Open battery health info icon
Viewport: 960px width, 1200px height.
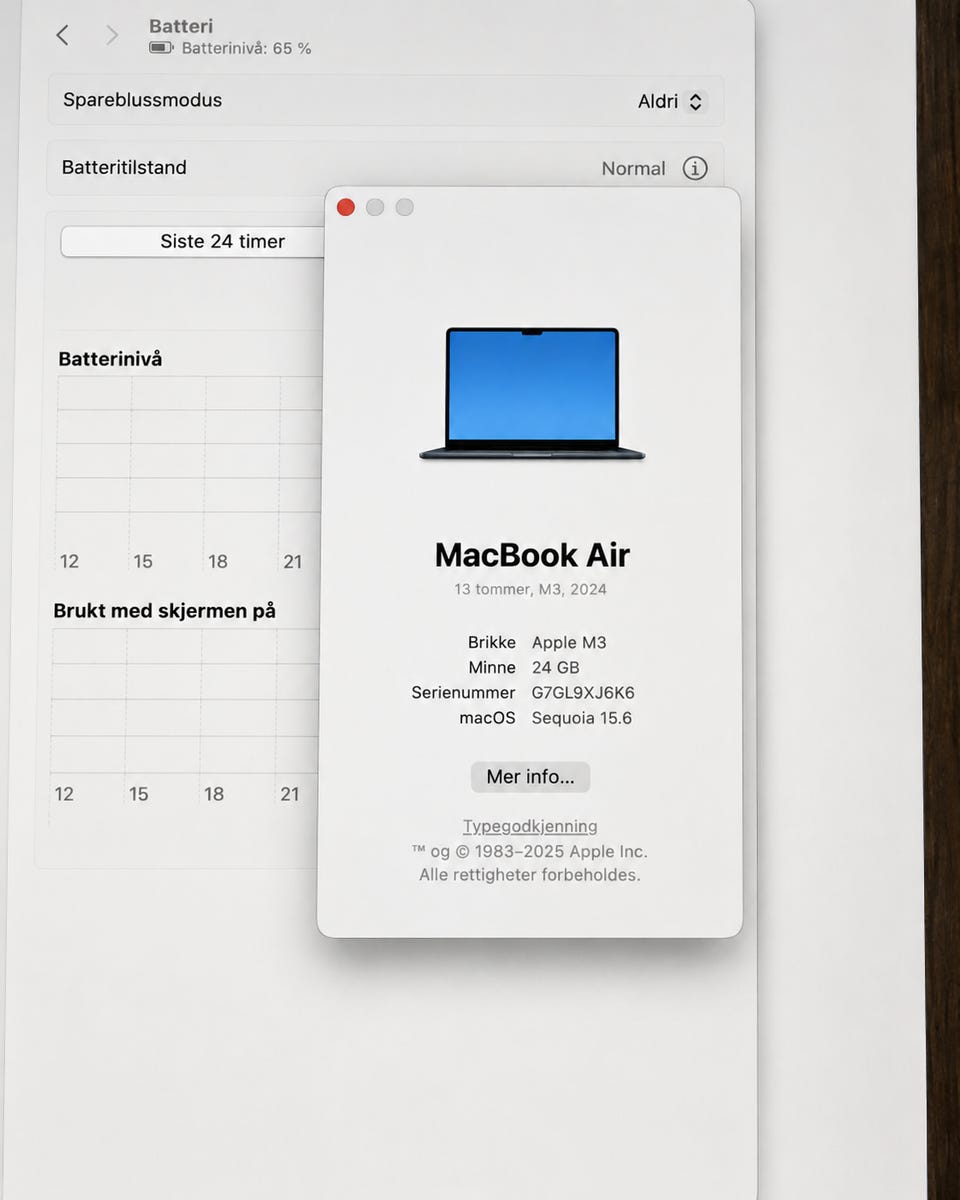[695, 168]
